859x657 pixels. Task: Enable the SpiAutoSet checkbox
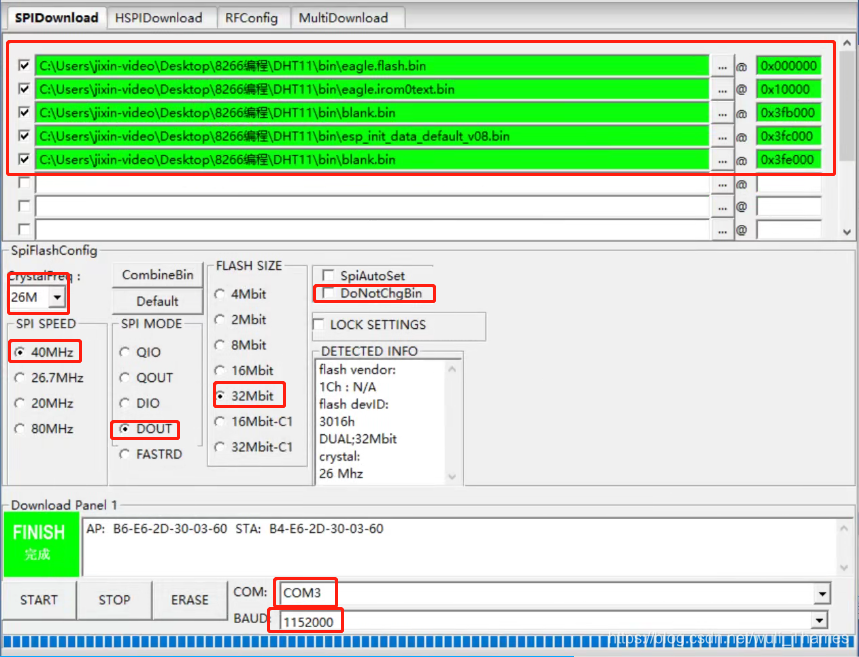328,275
